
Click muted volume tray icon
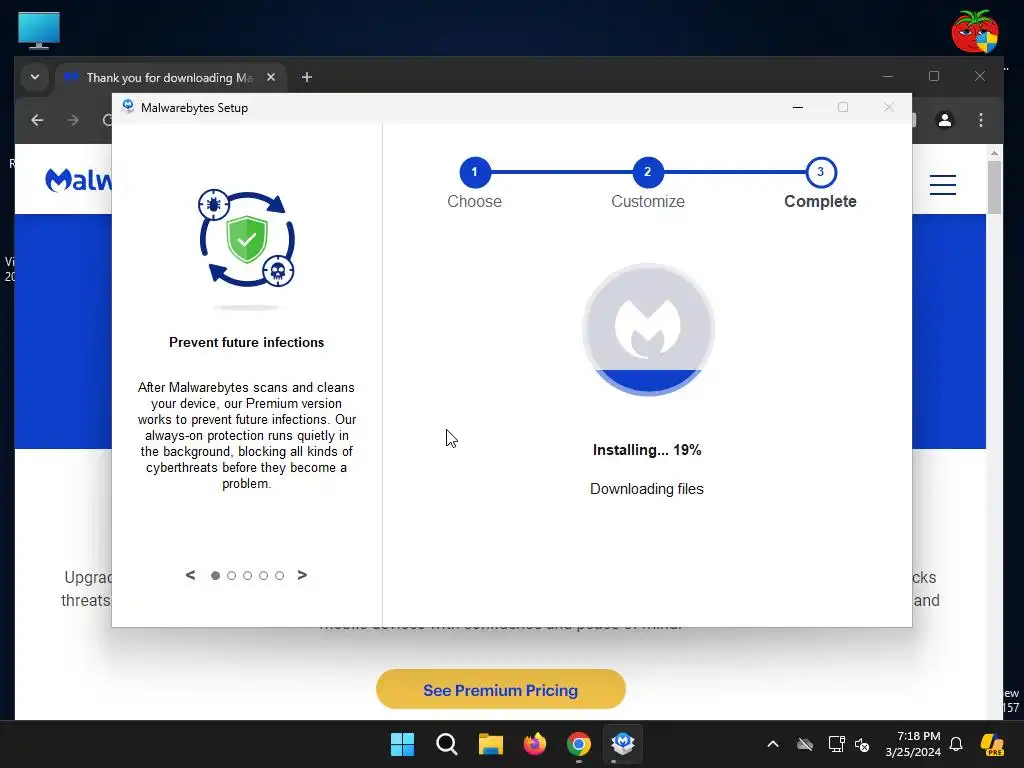click(x=862, y=744)
